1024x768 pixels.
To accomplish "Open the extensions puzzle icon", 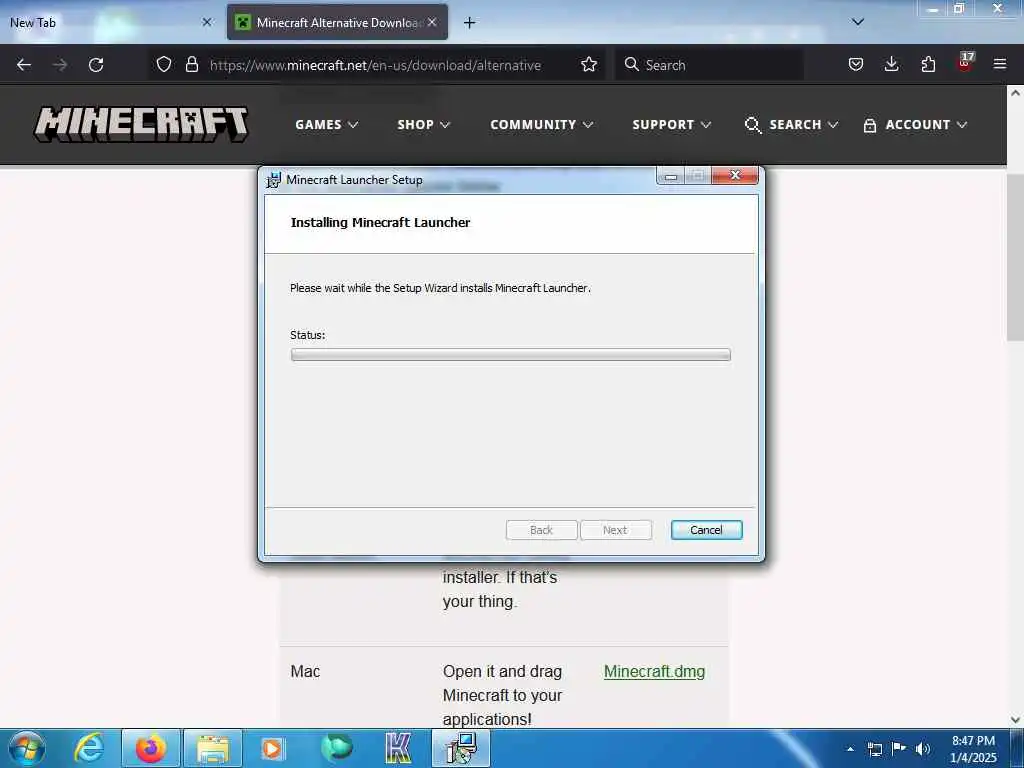I will pos(928,65).
